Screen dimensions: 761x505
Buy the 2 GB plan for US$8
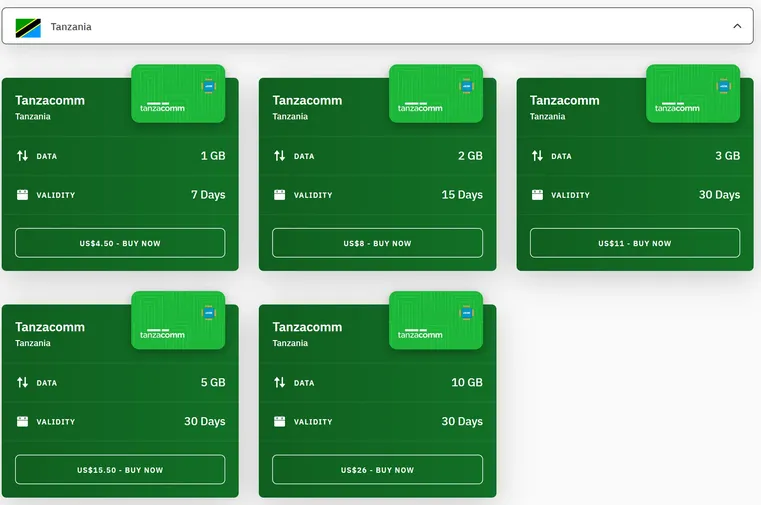pos(377,243)
